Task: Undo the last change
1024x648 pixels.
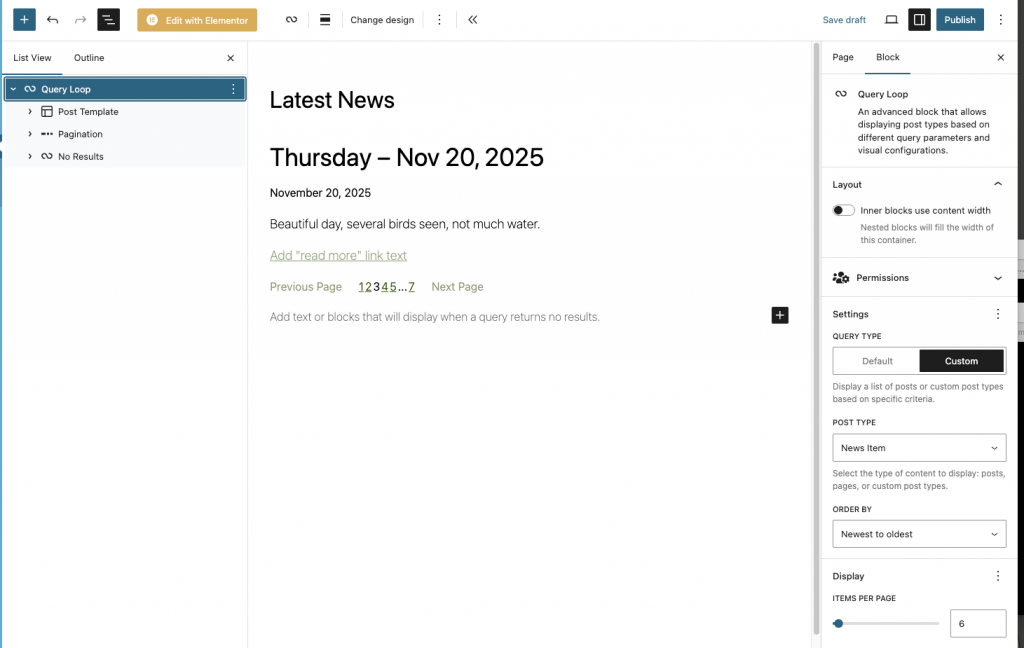Action: [53, 20]
